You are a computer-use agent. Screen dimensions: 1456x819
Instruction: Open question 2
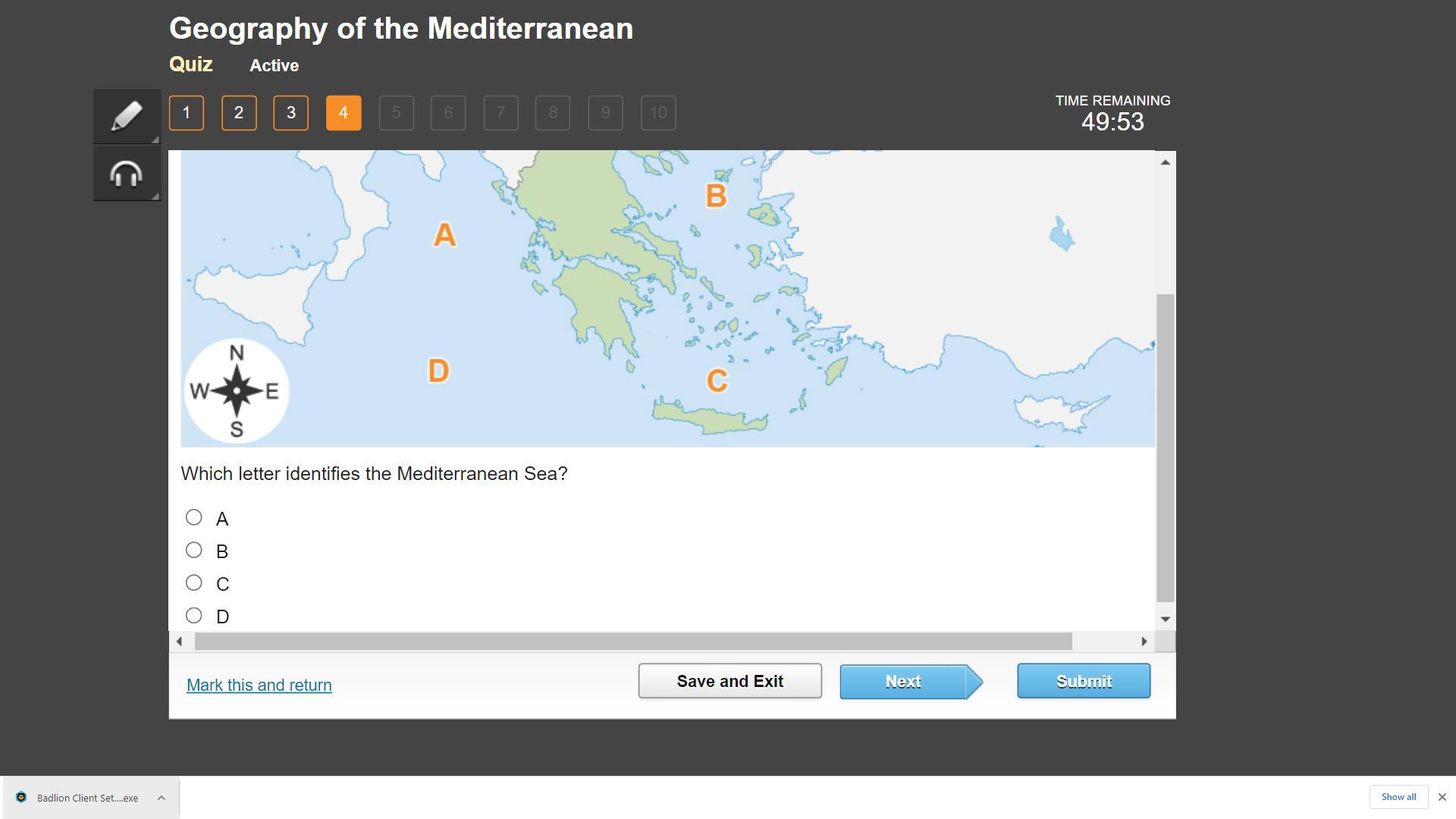(239, 113)
